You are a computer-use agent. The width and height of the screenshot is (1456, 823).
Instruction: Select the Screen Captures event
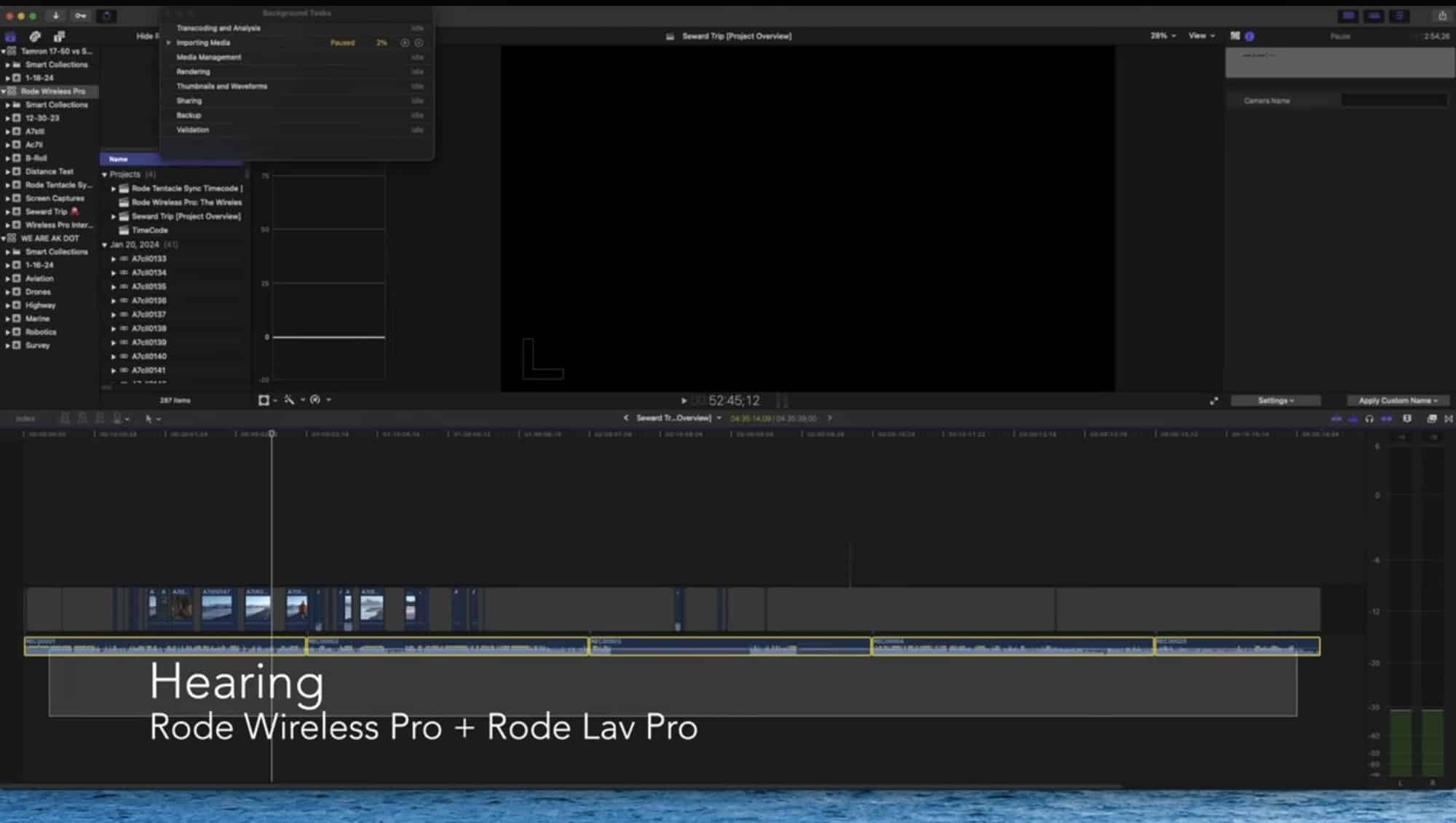point(55,198)
